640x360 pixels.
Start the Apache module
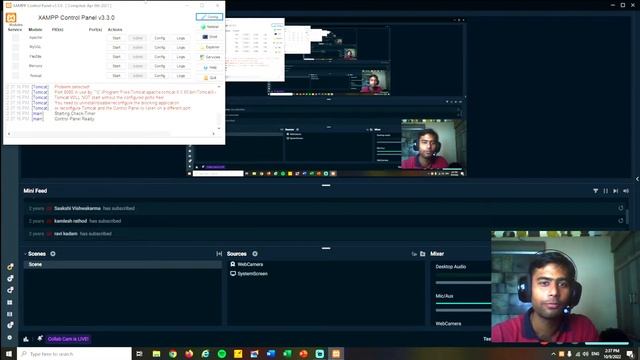click(117, 38)
